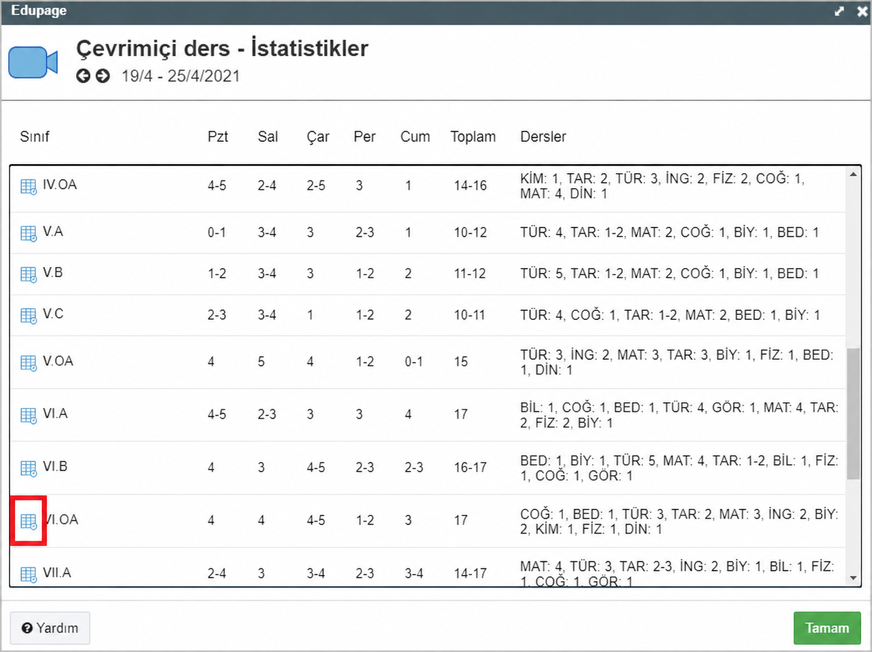872x652 pixels.
Task: Open timetable icon for class V.OA
Action: tap(28, 363)
